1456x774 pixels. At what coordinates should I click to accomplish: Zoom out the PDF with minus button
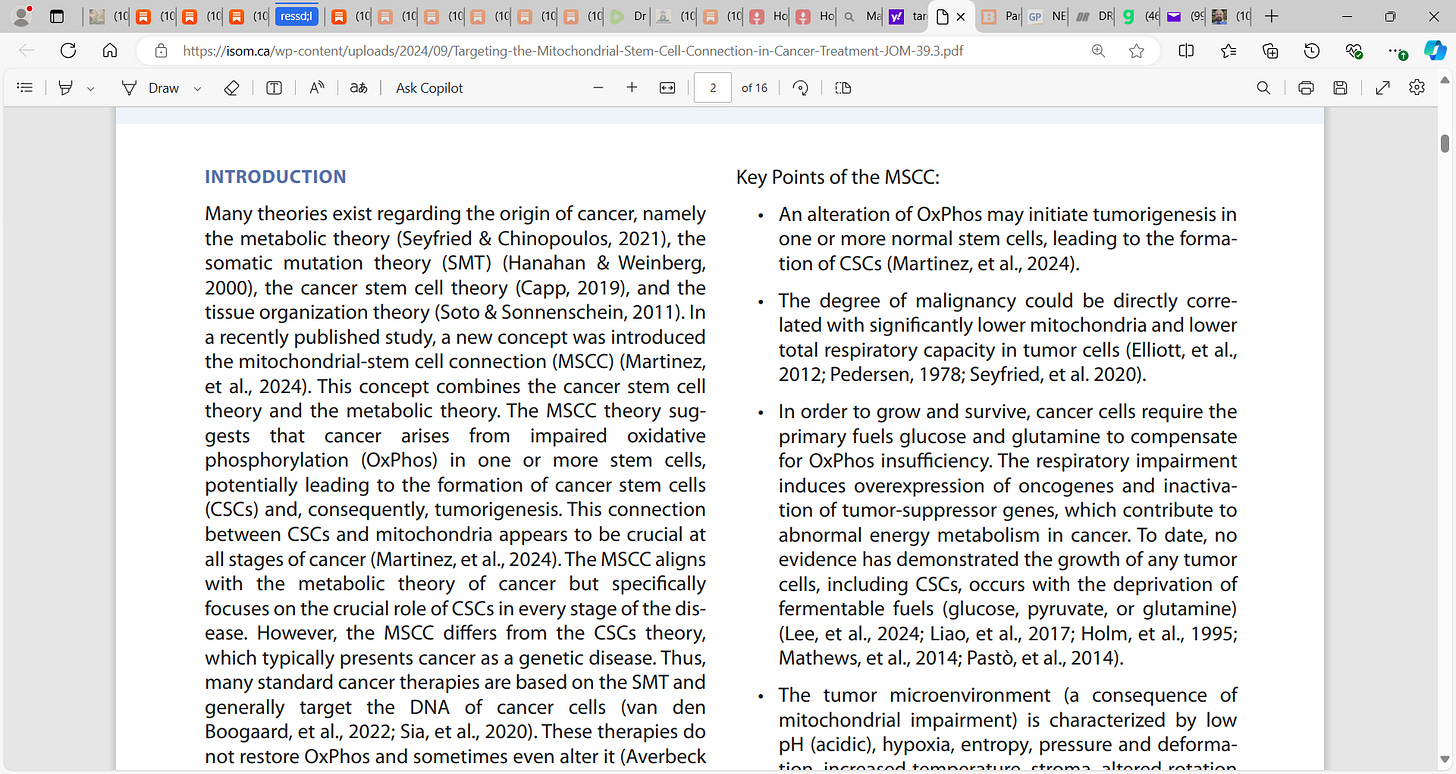tap(598, 88)
